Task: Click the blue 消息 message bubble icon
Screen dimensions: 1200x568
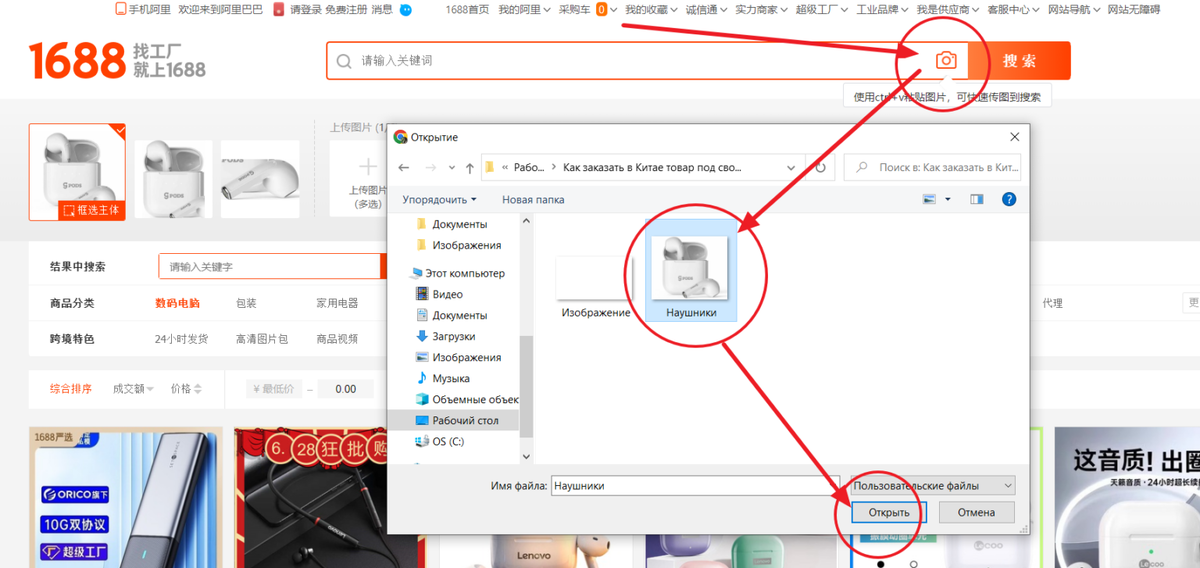Action: click(405, 9)
